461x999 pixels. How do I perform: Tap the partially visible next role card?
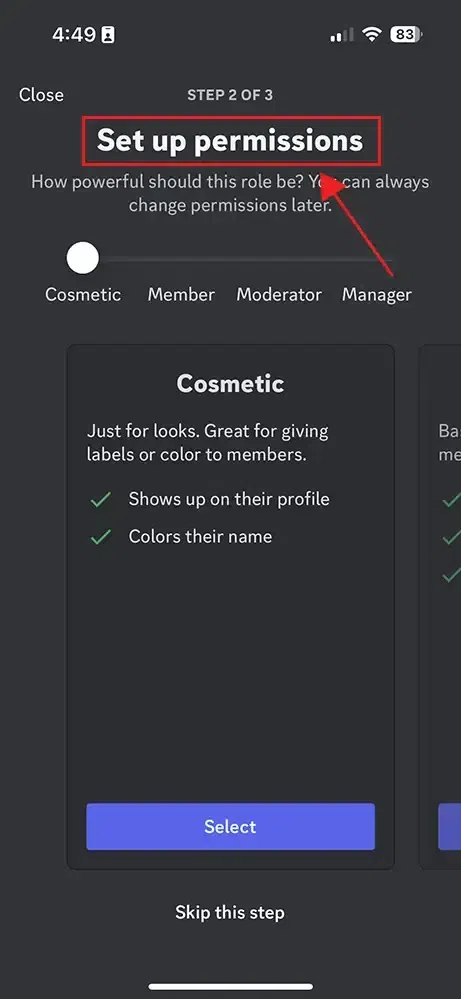pyautogui.click(x=440, y=607)
